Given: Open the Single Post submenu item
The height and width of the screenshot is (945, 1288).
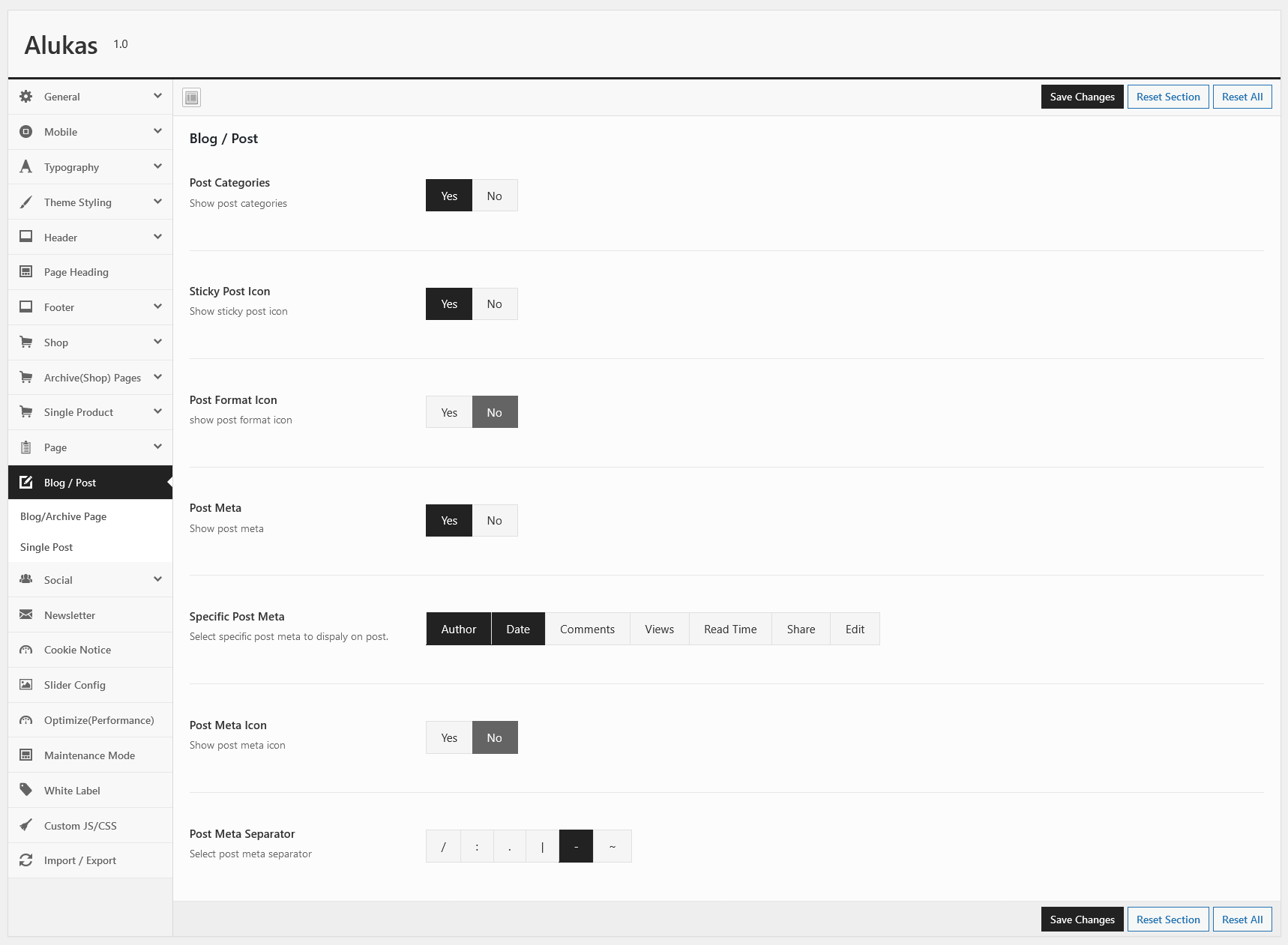Looking at the screenshot, I should click(46, 547).
